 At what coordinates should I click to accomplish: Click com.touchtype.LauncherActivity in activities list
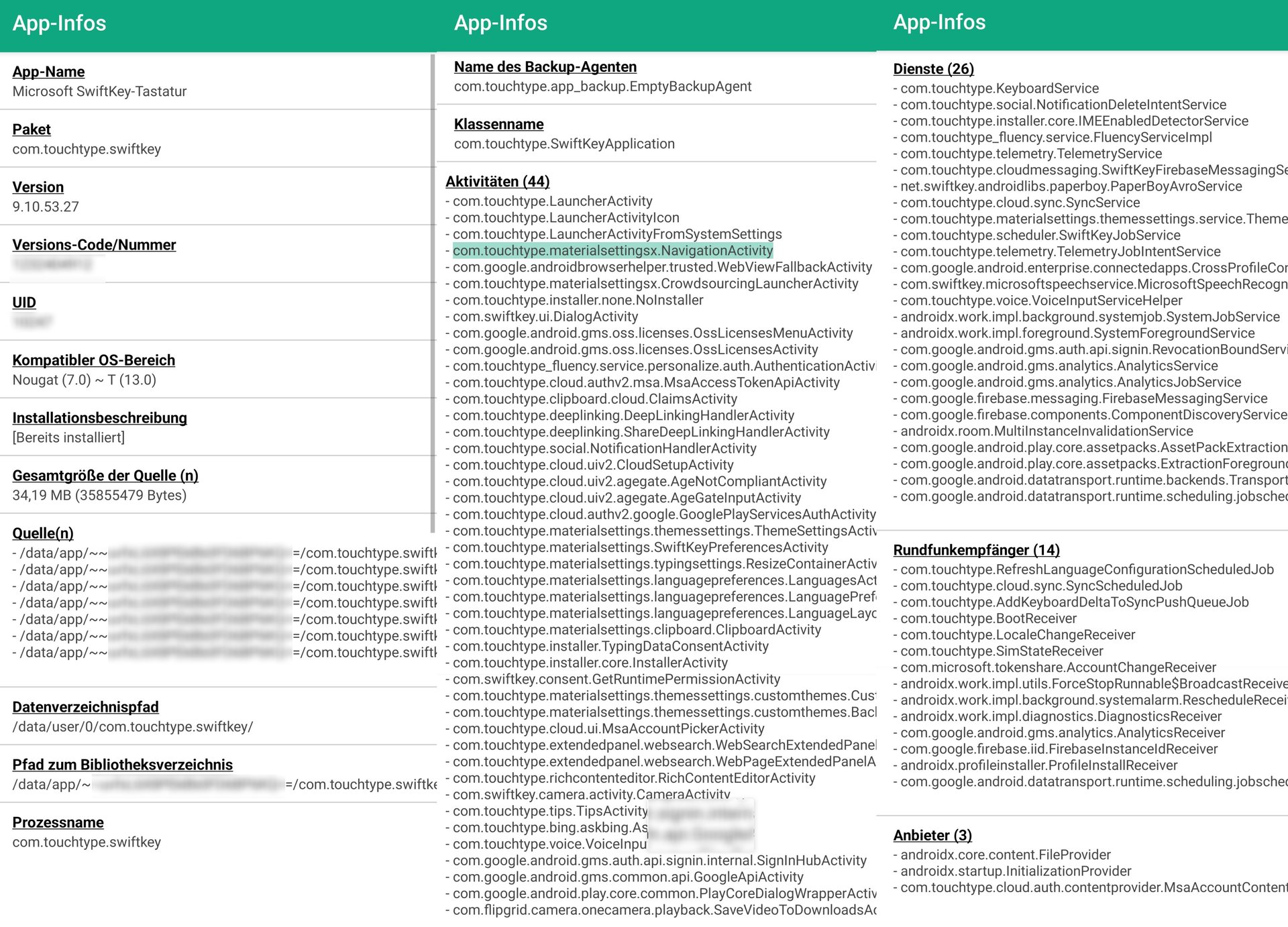coord(552,201)
